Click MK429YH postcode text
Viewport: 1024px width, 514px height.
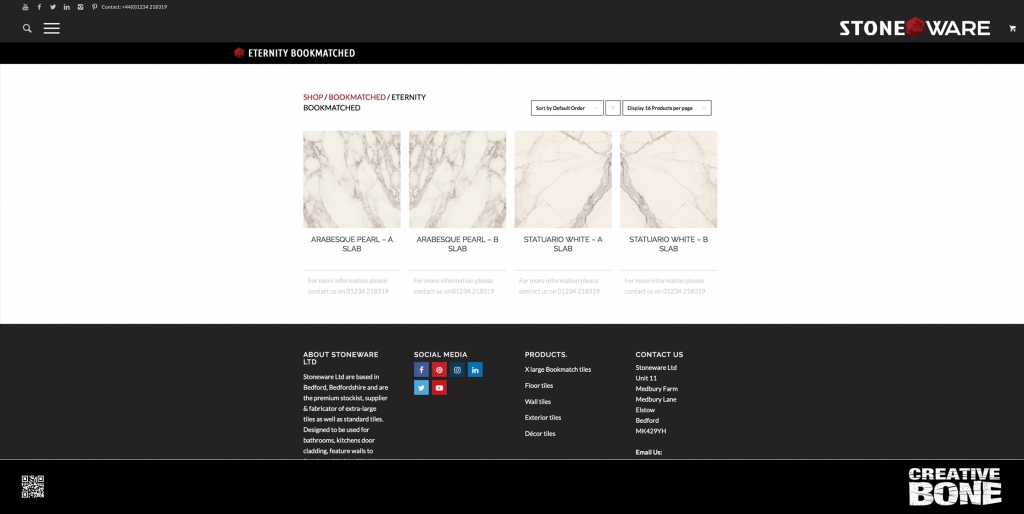click(x=650, y=431)
